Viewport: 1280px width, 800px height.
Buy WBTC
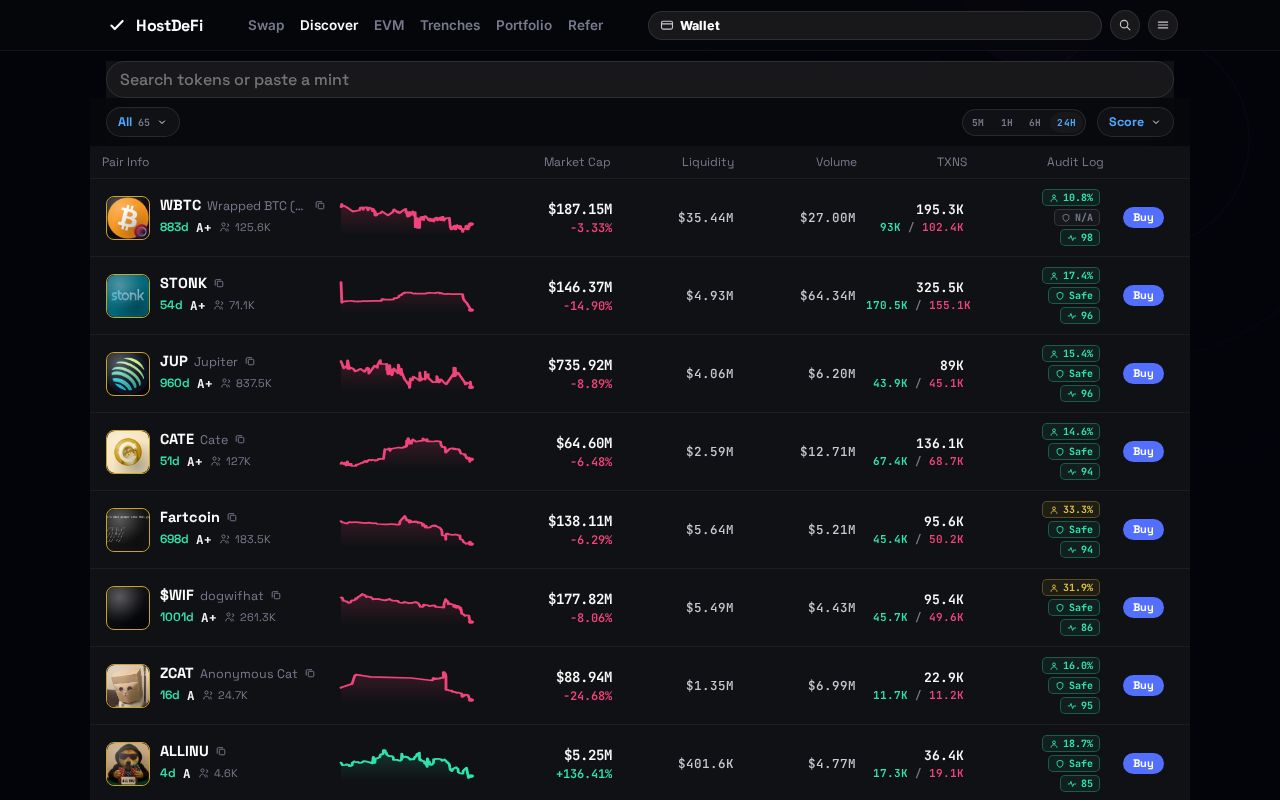[1143, 217]
